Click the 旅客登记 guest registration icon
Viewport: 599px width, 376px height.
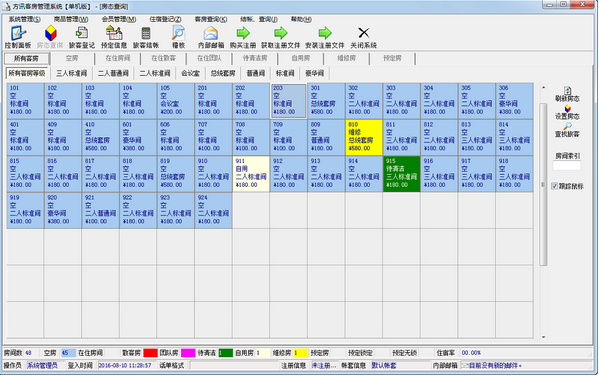point(81,33)
